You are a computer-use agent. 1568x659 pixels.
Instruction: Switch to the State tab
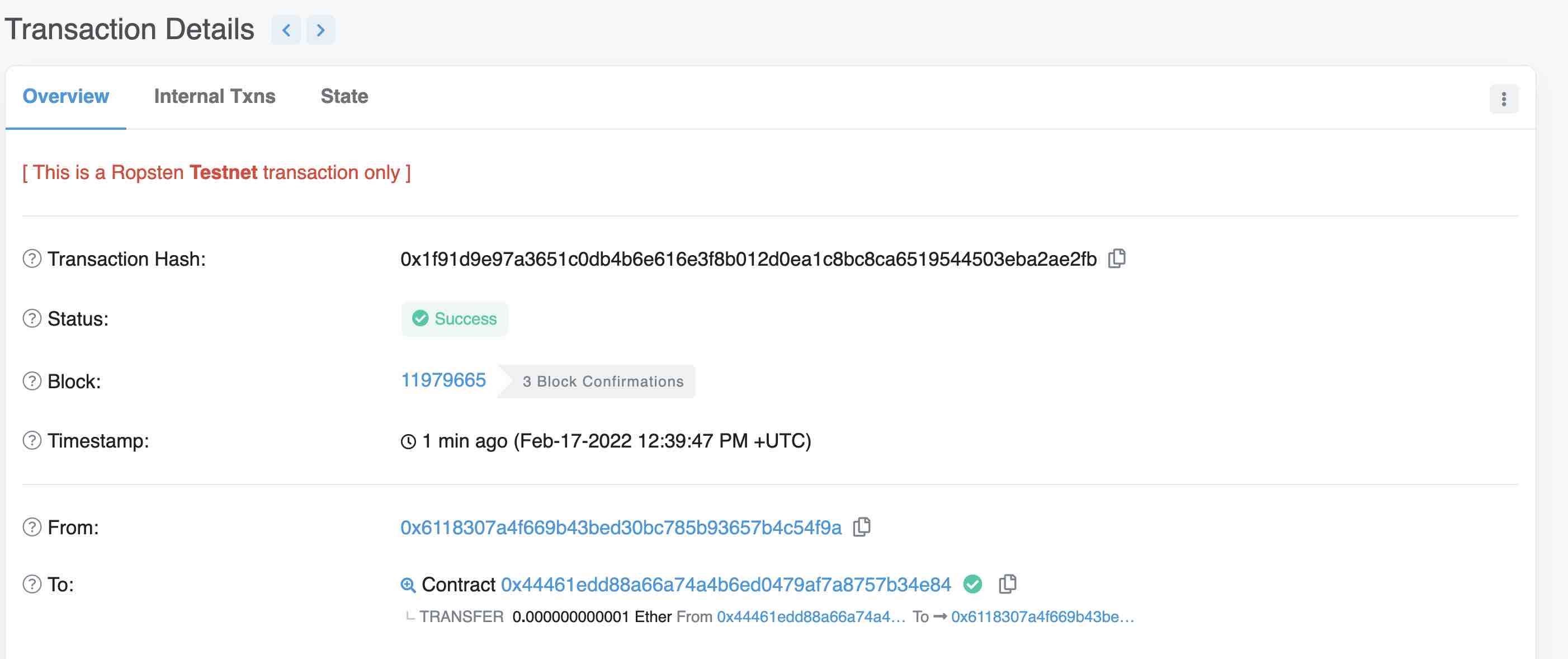point(344,96)
